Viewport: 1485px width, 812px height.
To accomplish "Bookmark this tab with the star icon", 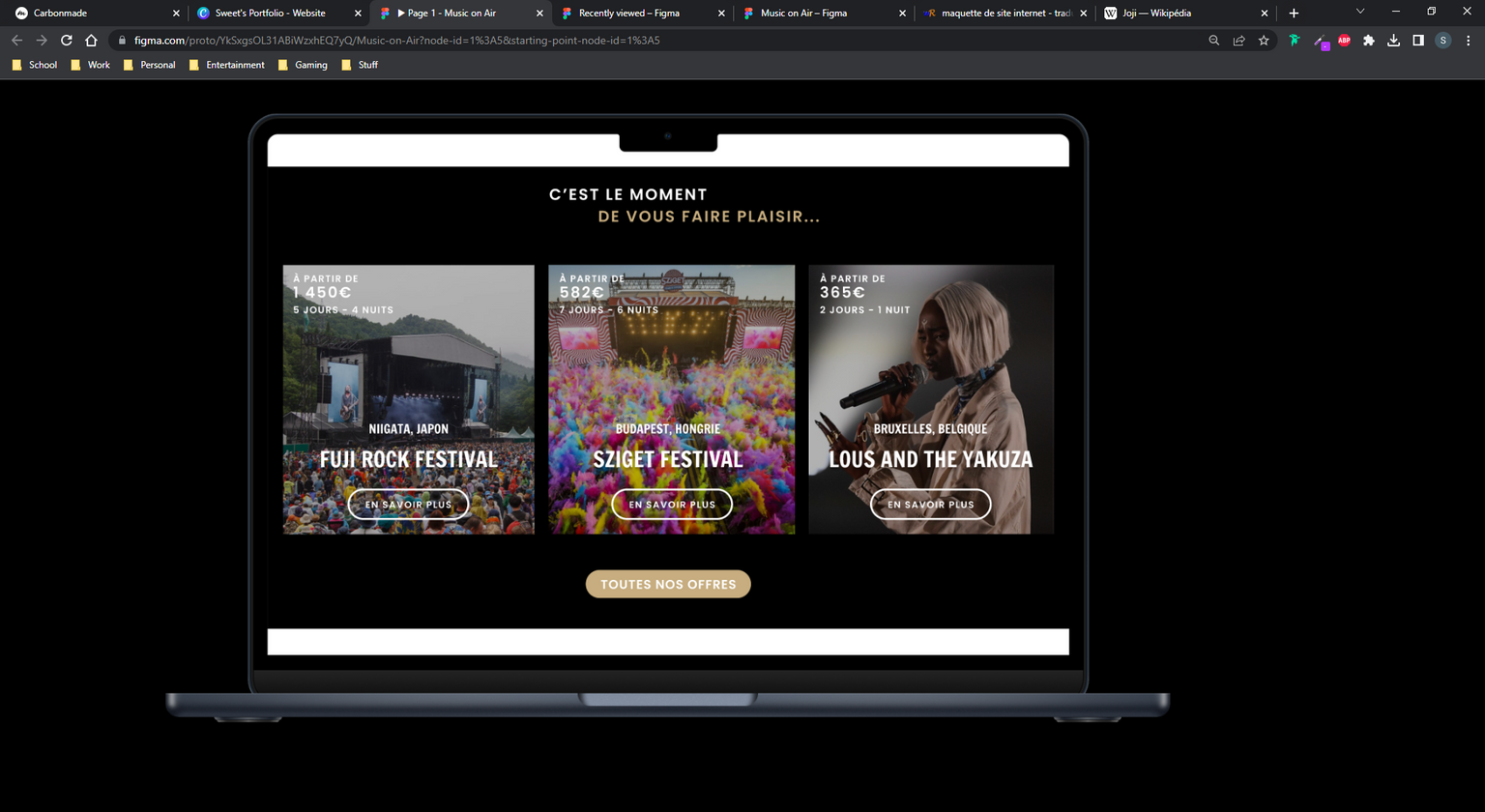I will (1264, 41).
